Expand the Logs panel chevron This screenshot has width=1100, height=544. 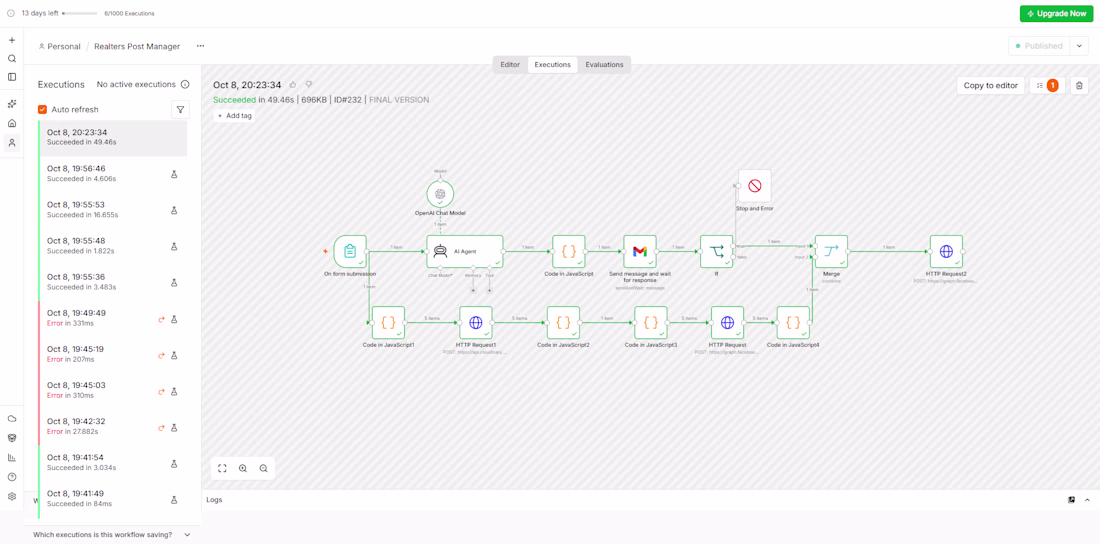coord(1087,500)
